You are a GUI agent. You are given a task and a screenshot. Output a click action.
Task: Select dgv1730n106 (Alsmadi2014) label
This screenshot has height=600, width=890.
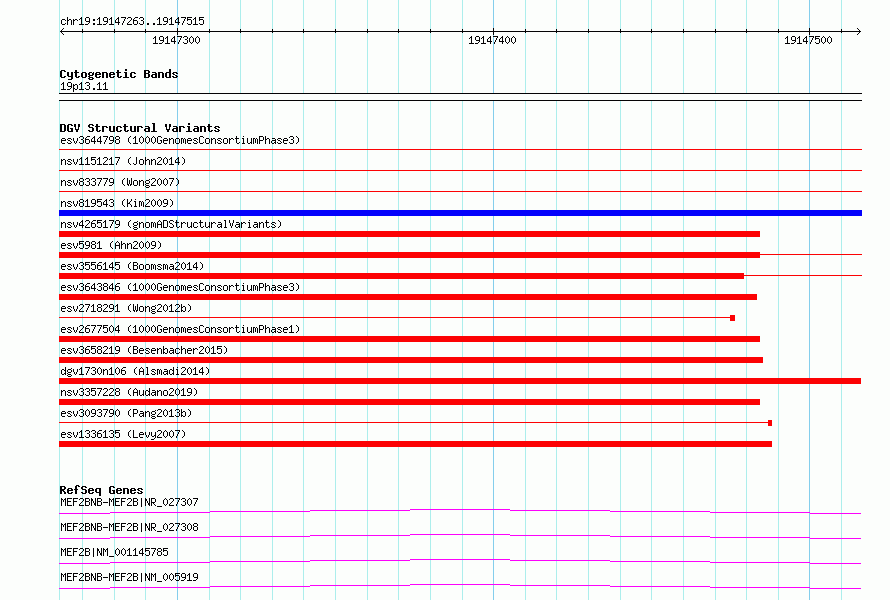tap(135, 371)
